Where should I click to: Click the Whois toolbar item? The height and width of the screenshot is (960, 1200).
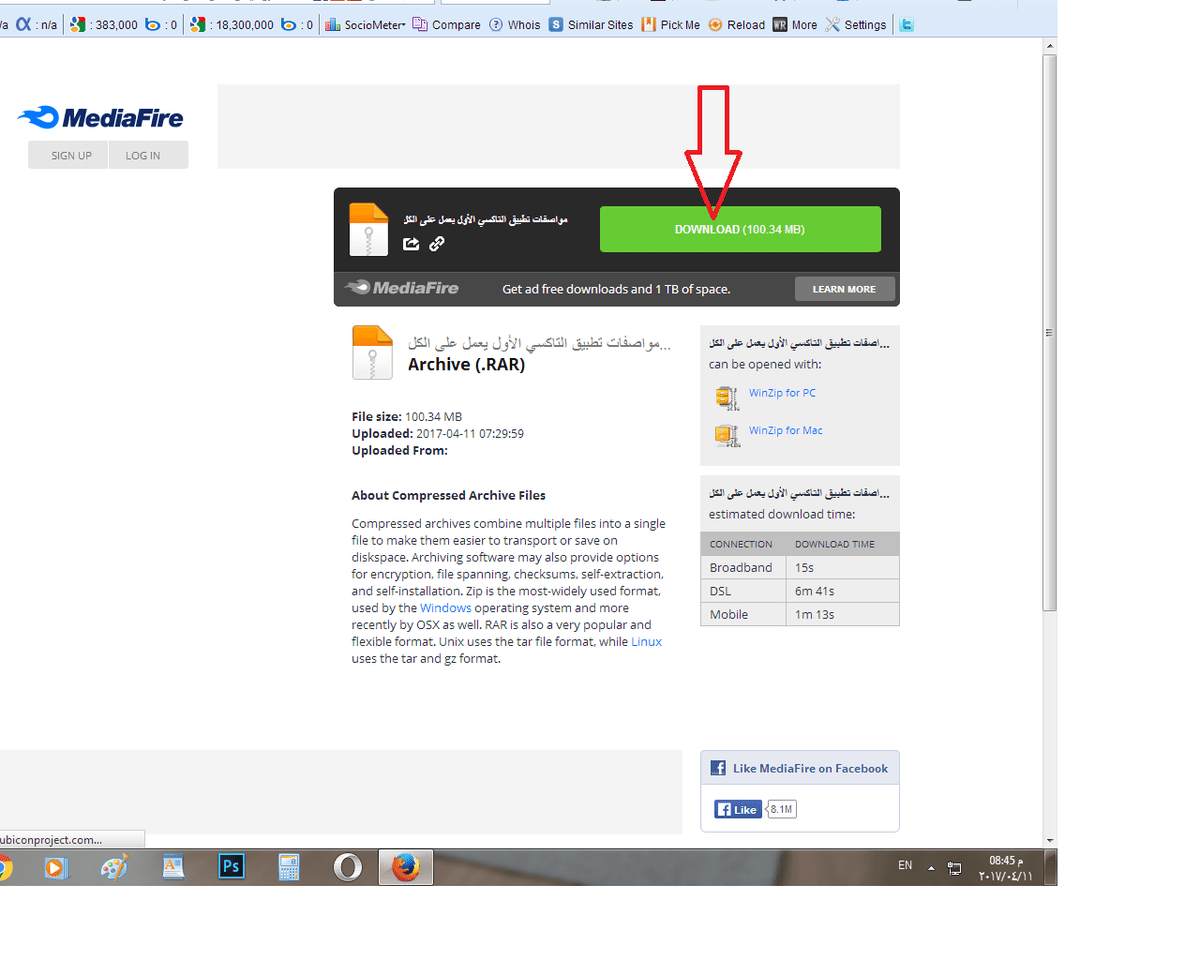point(515,25)
